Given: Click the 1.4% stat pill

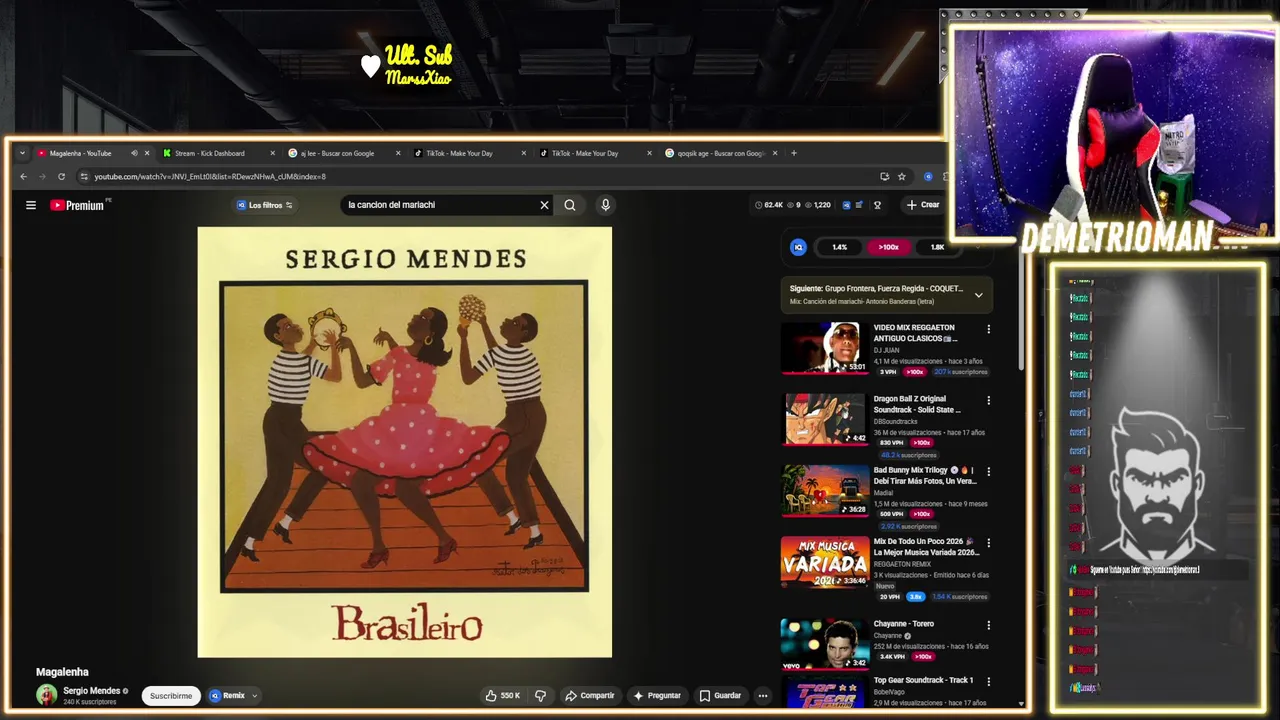Looking at the screenshot, I should click(x=840, y=247).
